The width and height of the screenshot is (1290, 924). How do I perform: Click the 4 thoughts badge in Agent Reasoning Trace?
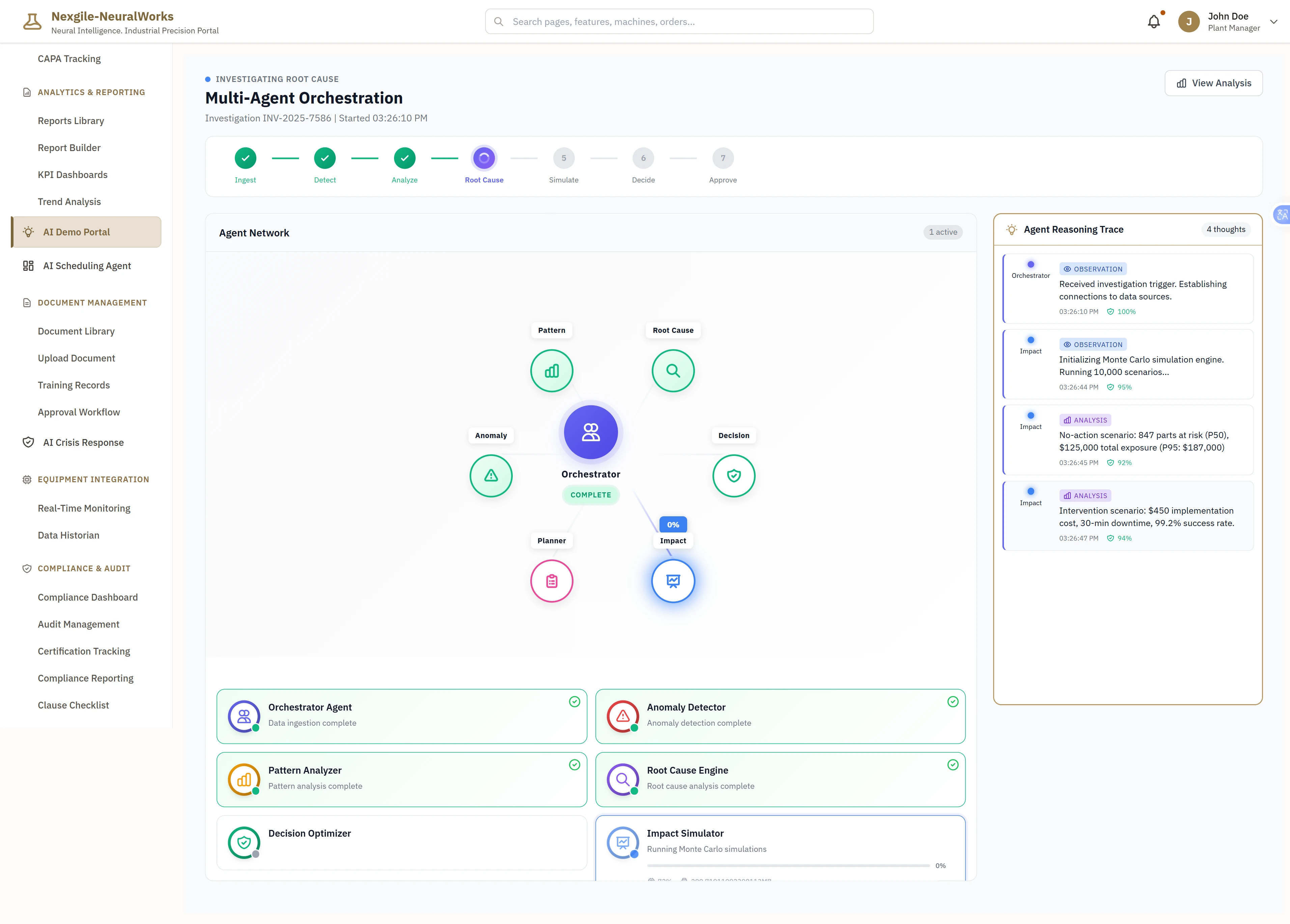(1226, 229)
